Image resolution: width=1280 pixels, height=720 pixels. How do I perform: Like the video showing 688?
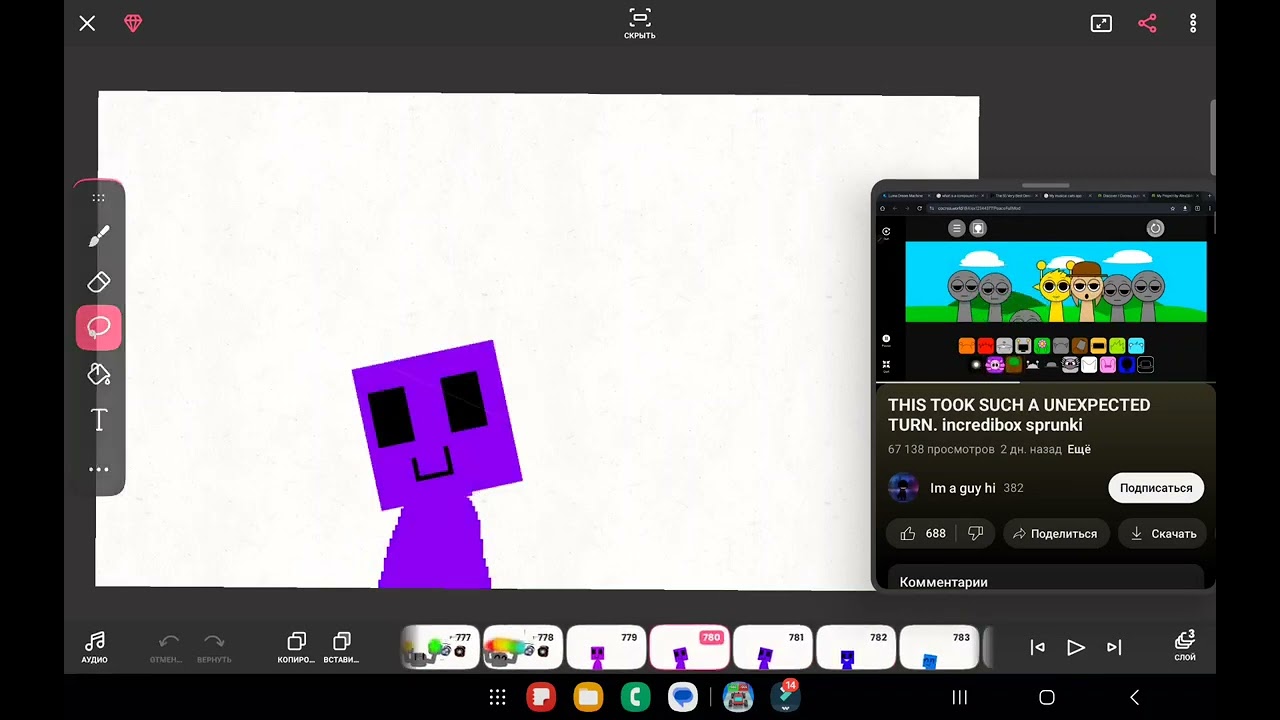click(923, 534)
